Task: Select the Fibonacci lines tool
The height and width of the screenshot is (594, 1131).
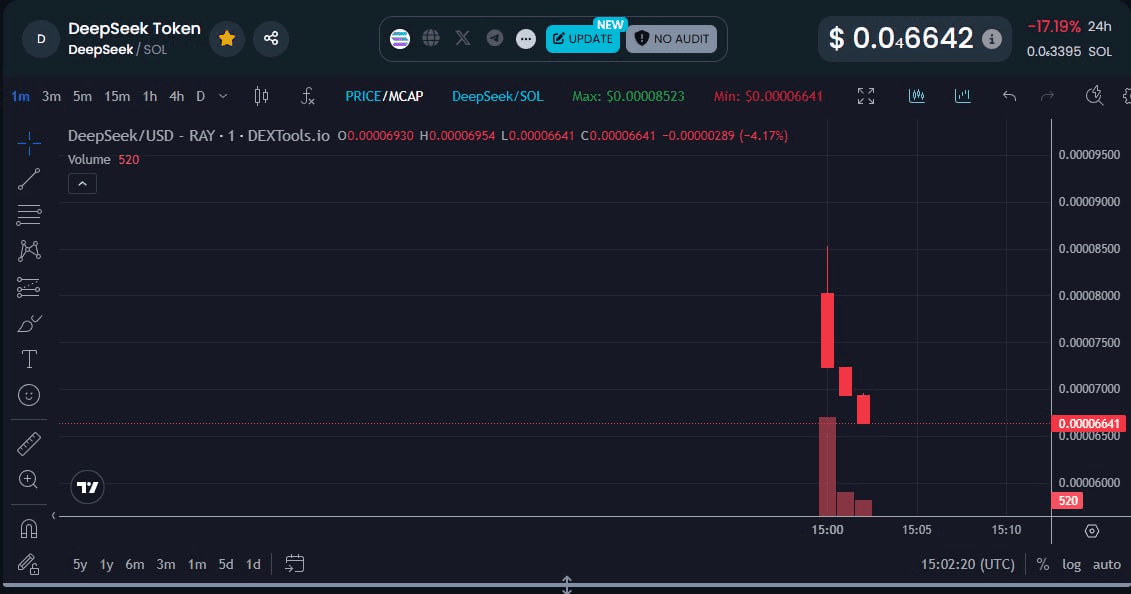Action: click(x=29, y=215)
